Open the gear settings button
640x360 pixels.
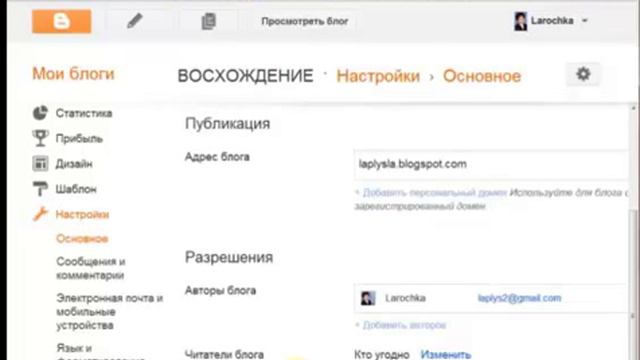pyautogui.click(x=583, y=74)
